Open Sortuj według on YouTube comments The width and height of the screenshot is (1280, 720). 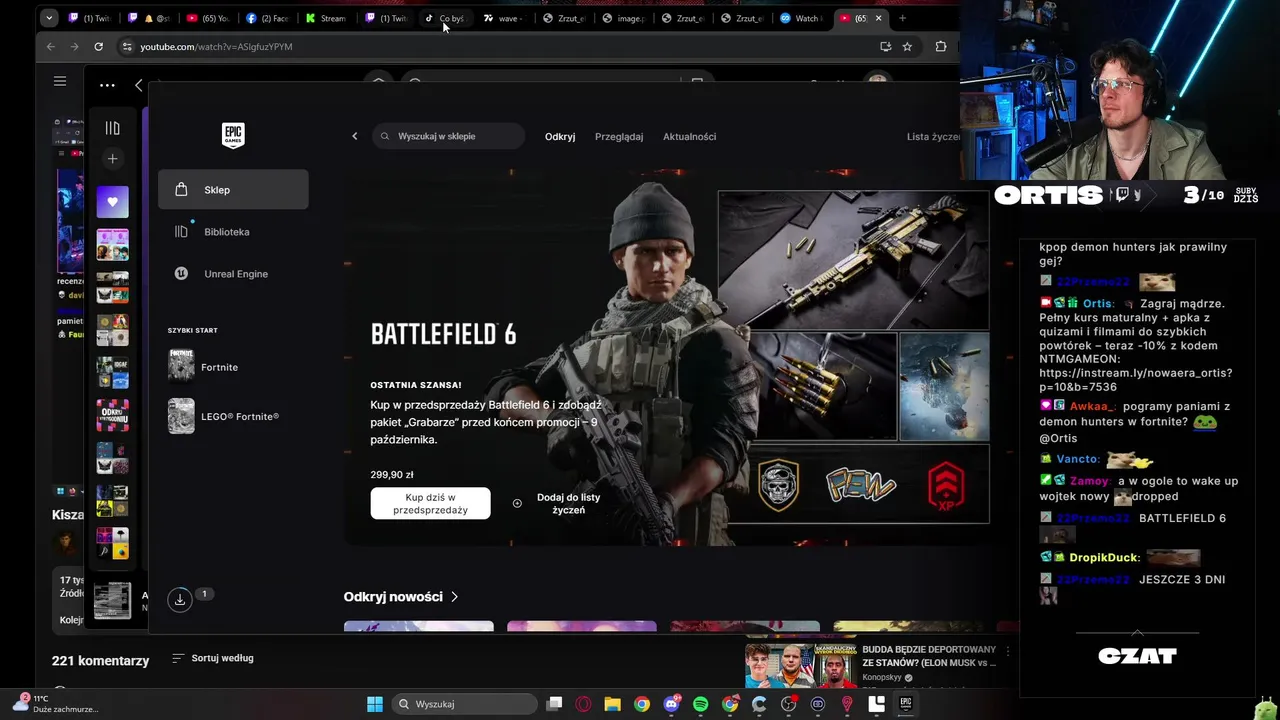coord(213,658)
